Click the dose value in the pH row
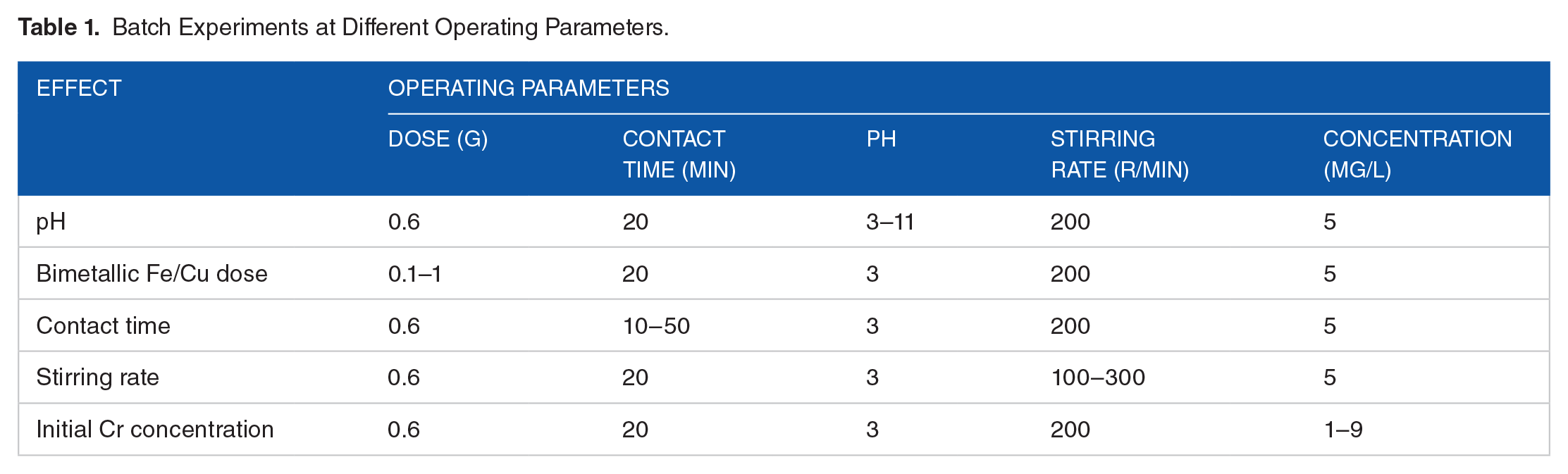The width and height of the screenshot is (1568, 474). 404,222
